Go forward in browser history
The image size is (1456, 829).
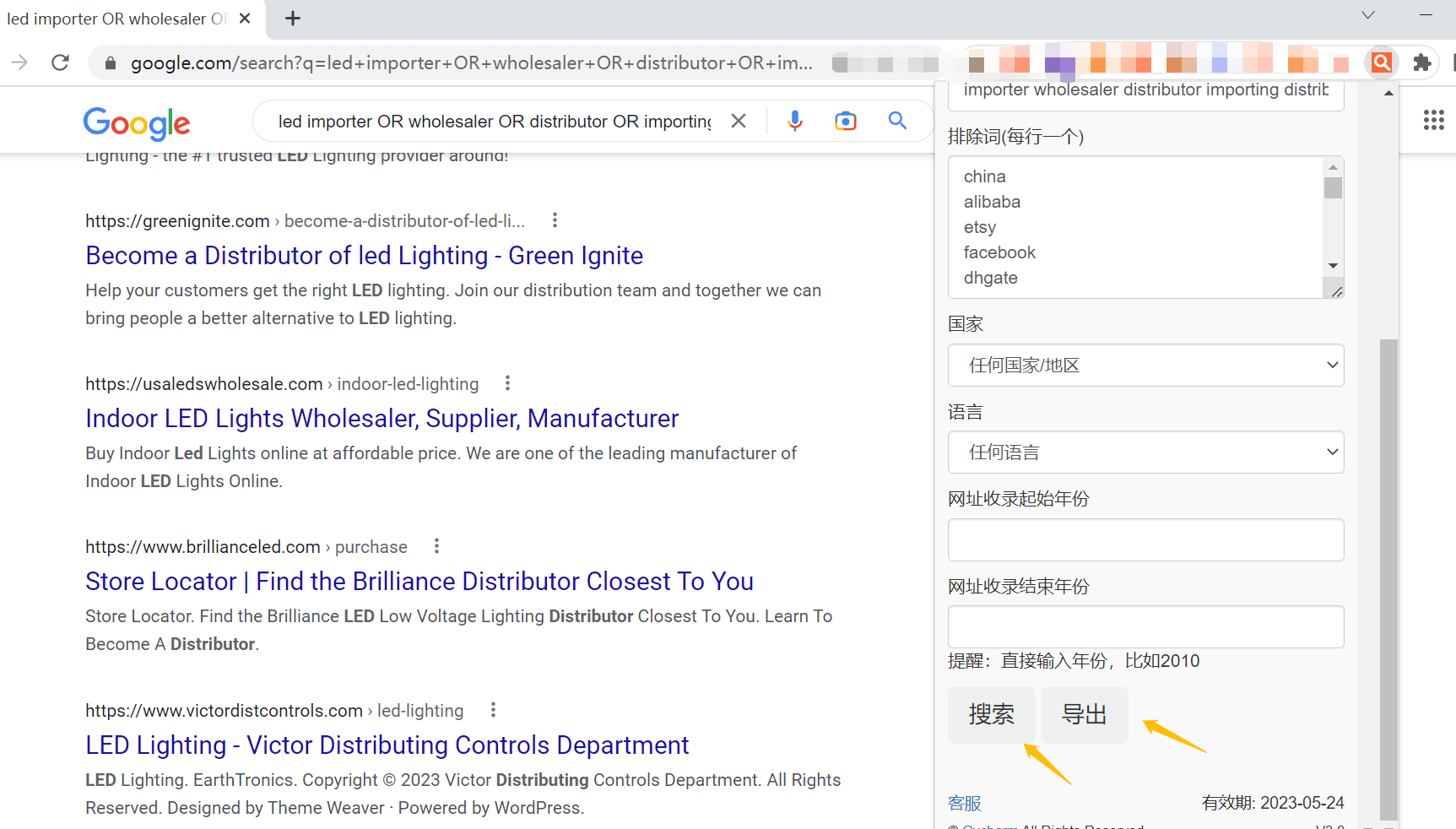point(19,62)
